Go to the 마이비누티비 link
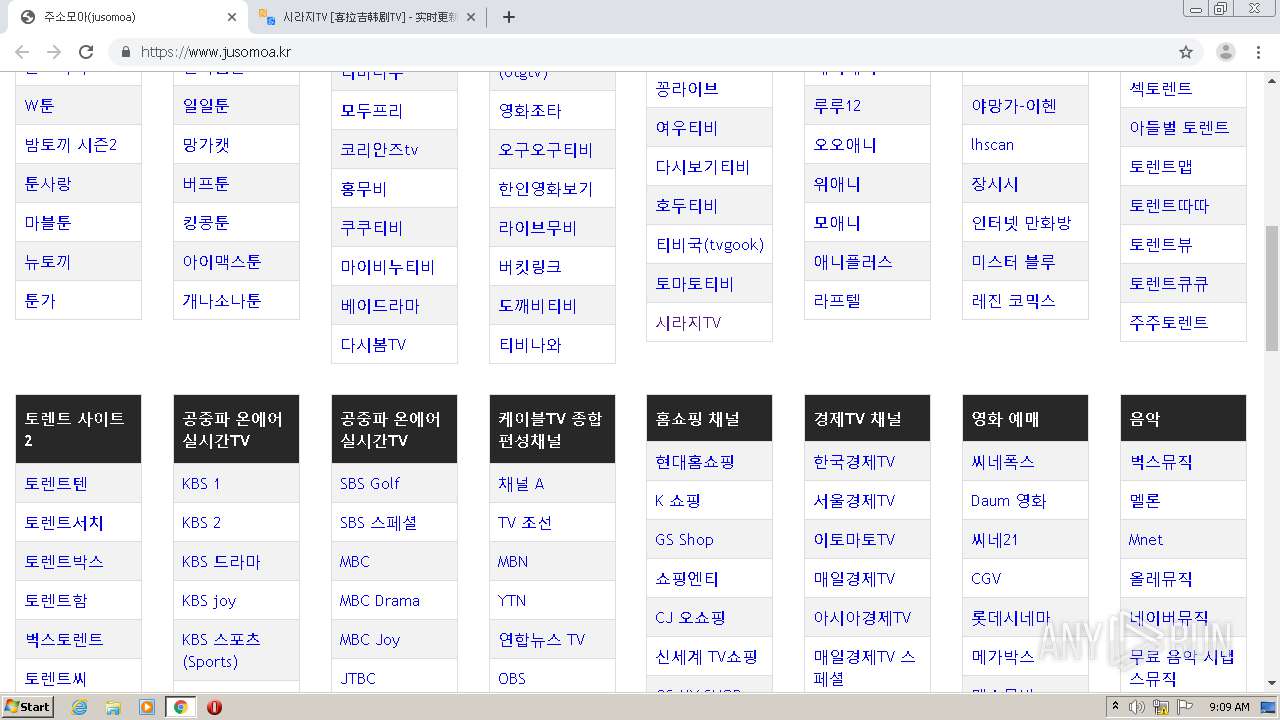 coord(388,266)
